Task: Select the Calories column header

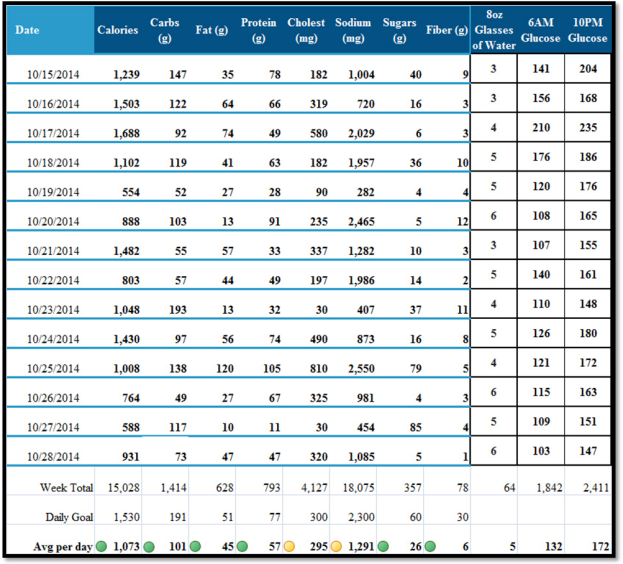Action: [x=118, y=30]
